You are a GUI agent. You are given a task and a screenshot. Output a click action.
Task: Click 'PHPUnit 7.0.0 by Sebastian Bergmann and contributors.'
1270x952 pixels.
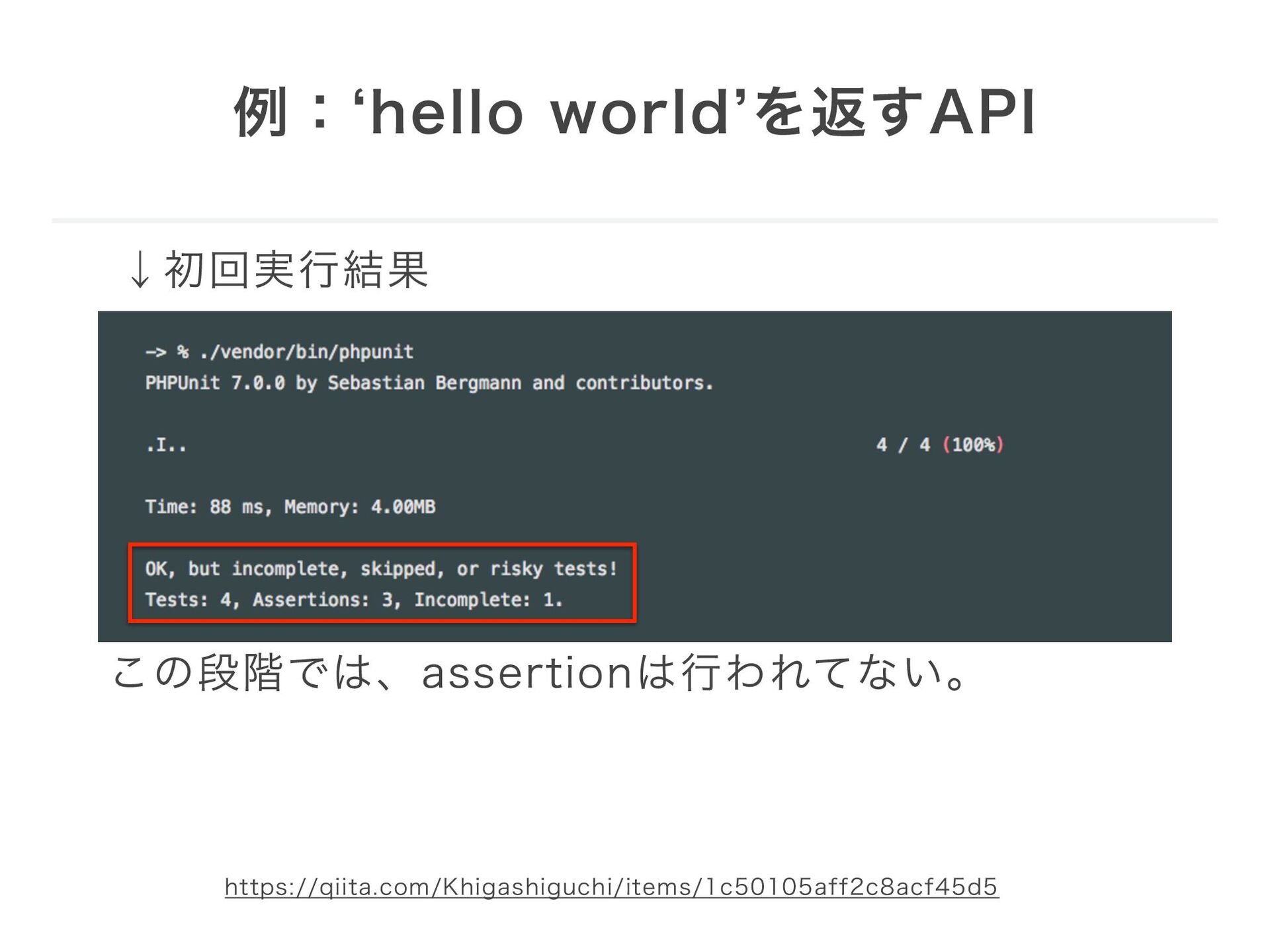point(429,383)
